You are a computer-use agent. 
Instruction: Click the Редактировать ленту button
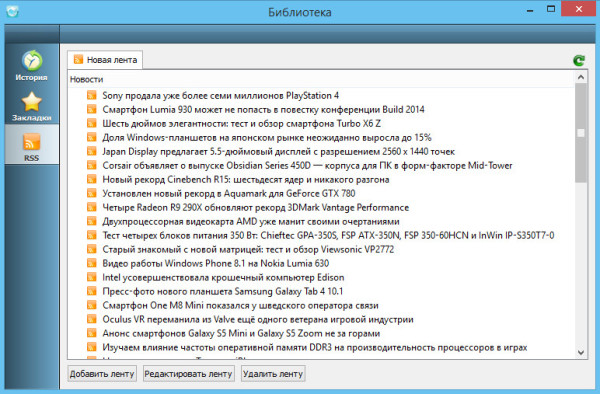[x=188, y=374]
